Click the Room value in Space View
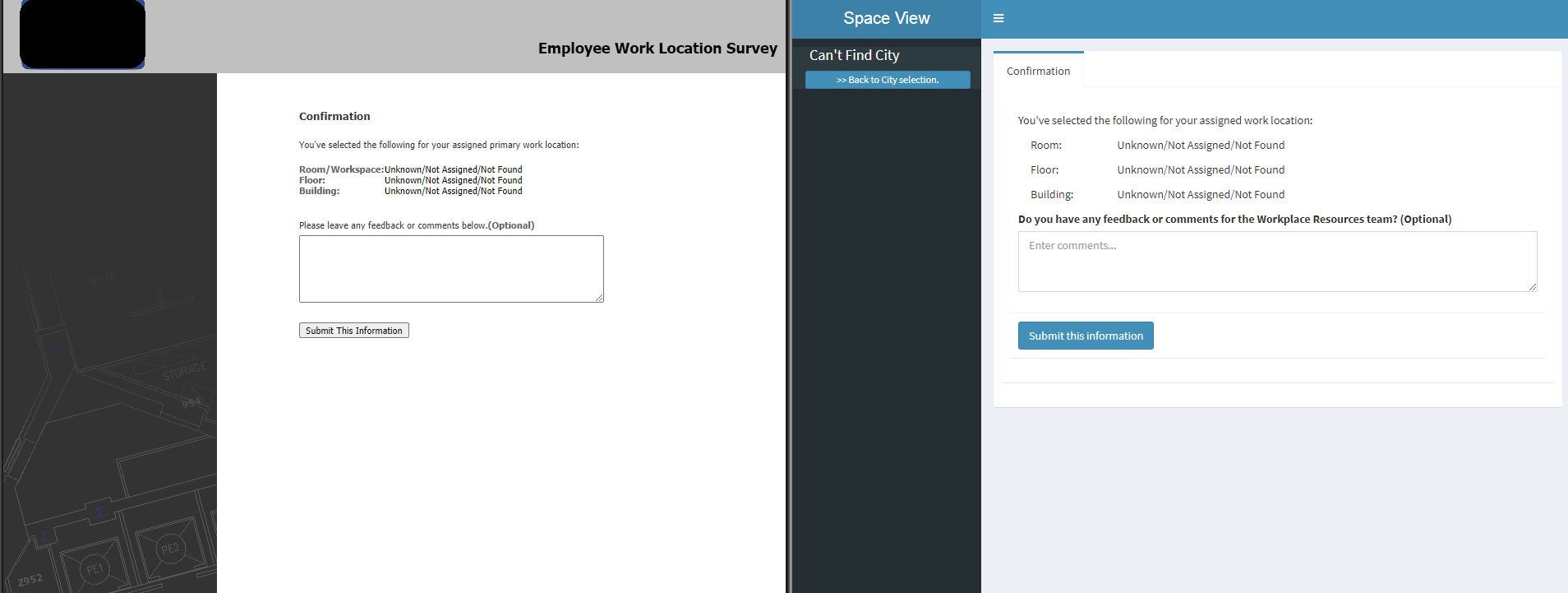The height and width of the screenshot is (593, 1568). coord(1201,145)
